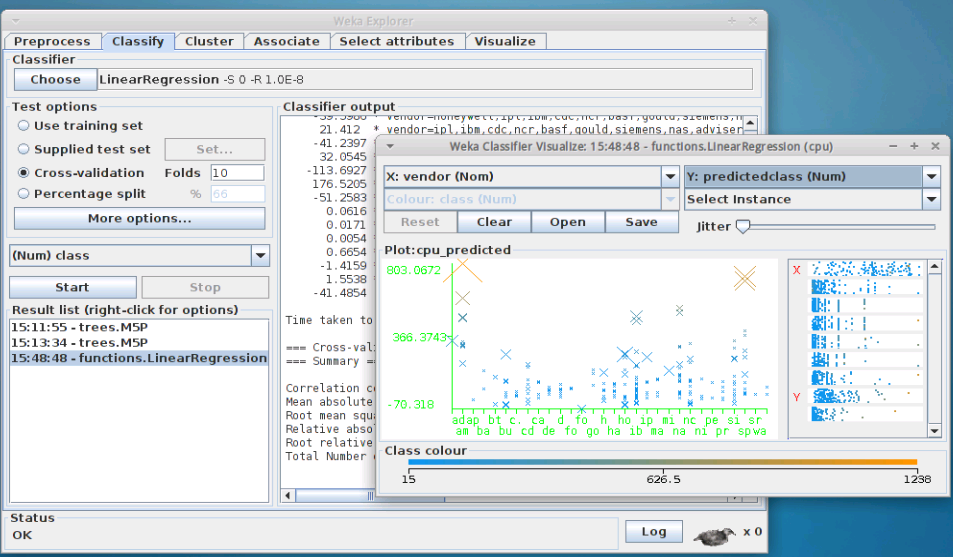Click the Choose classifier button

coord(55,79)
